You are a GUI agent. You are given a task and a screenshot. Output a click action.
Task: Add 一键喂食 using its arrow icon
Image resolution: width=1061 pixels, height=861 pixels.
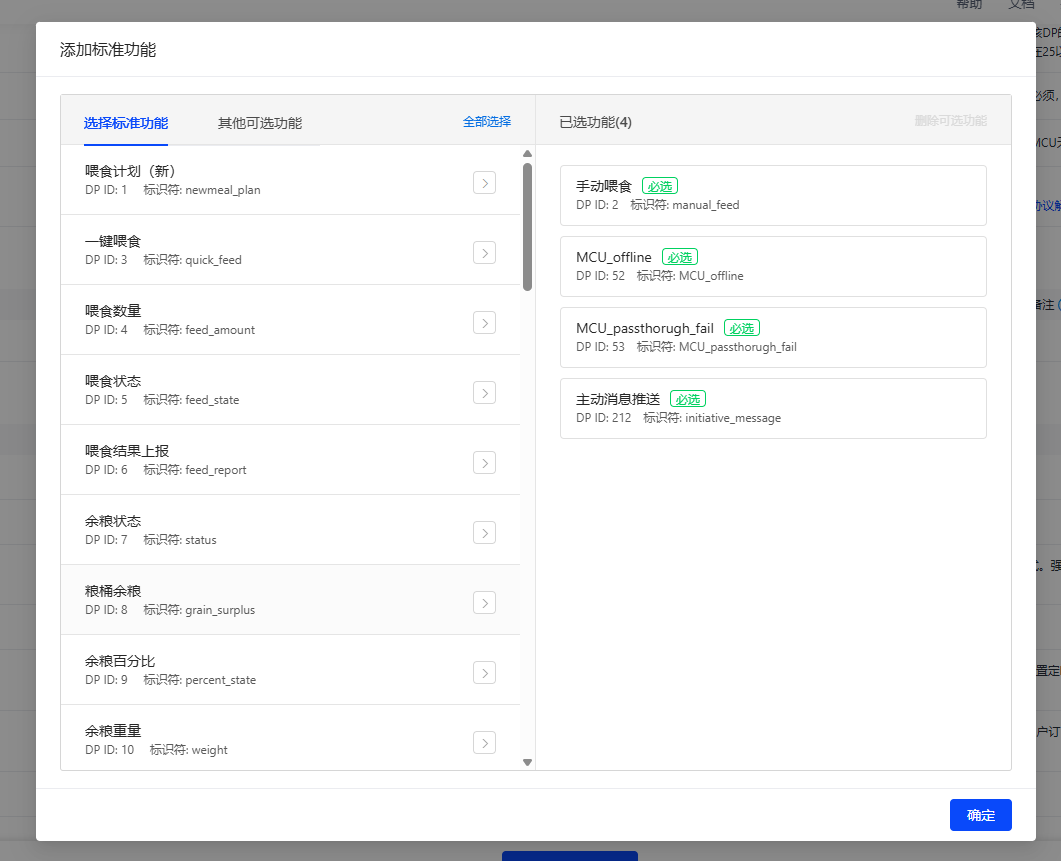click(x=484, y=252)
